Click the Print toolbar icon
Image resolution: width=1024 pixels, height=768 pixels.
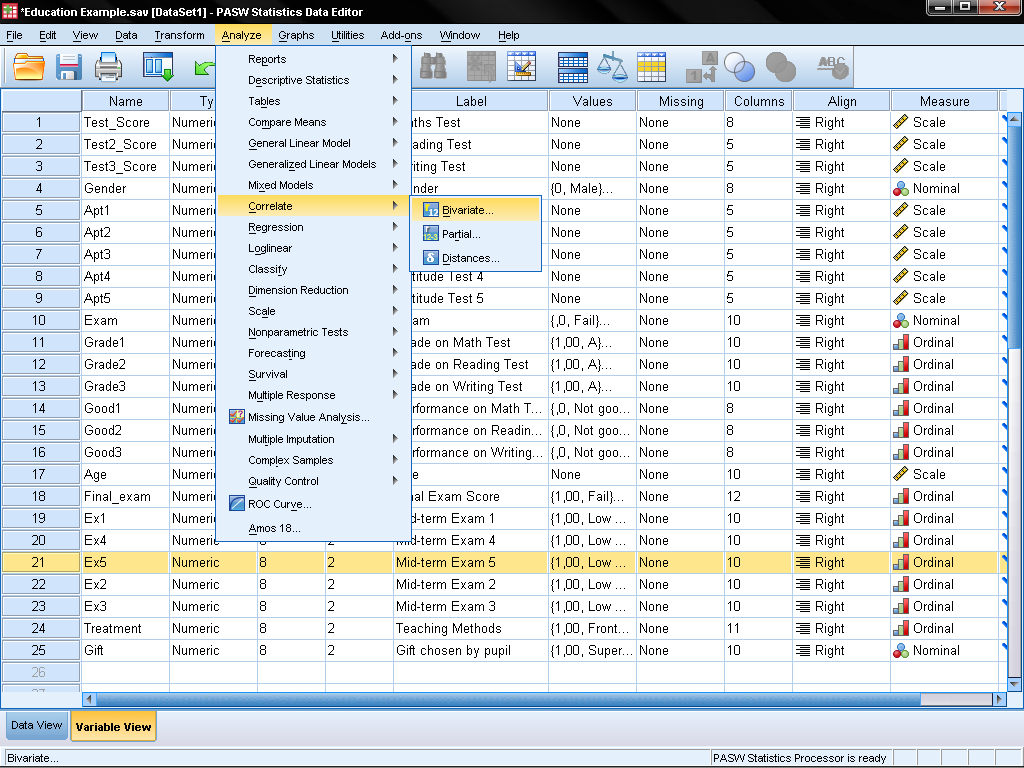pyautogui.click(x=108, y=67)
